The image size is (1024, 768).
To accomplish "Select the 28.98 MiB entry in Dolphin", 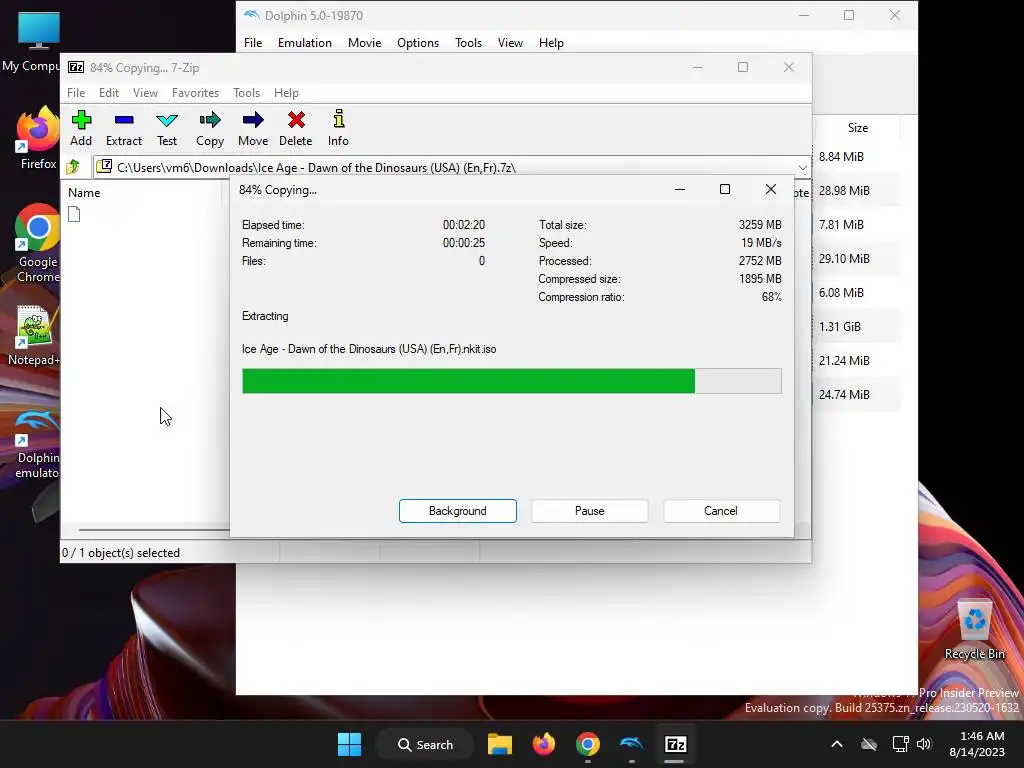I will pos(844,191).
